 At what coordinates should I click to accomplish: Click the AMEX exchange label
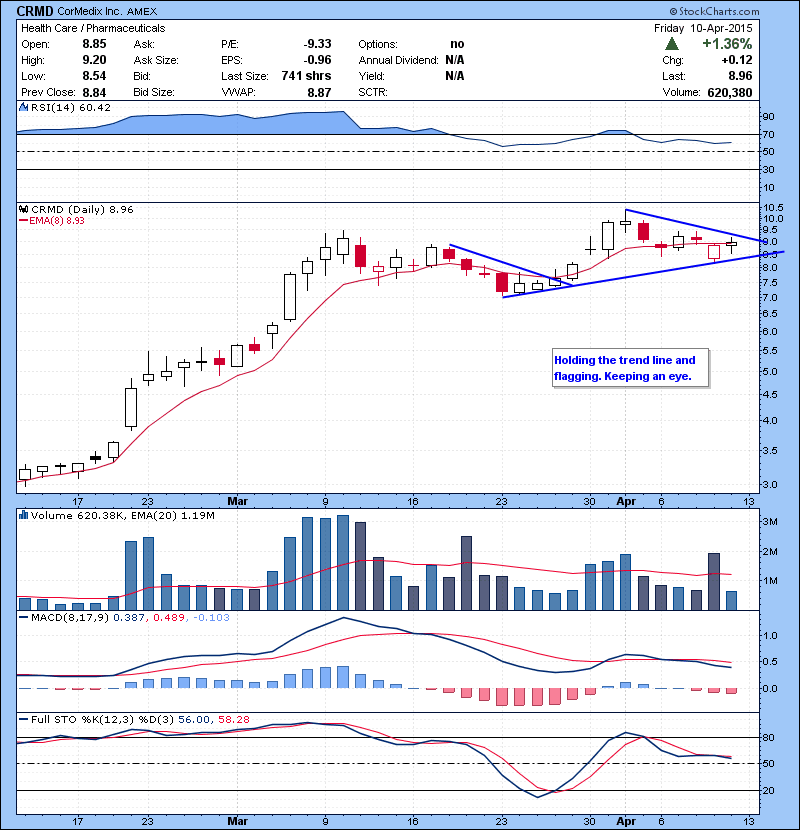click(142, 11)
